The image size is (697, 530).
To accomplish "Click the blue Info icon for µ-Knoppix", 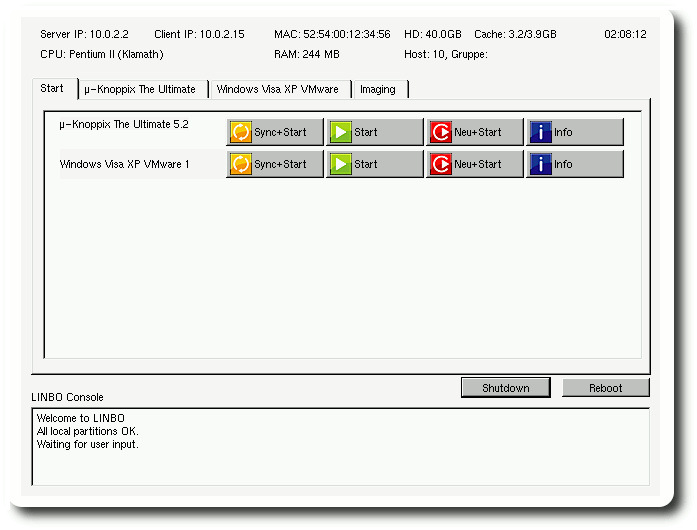I will 541,132.
